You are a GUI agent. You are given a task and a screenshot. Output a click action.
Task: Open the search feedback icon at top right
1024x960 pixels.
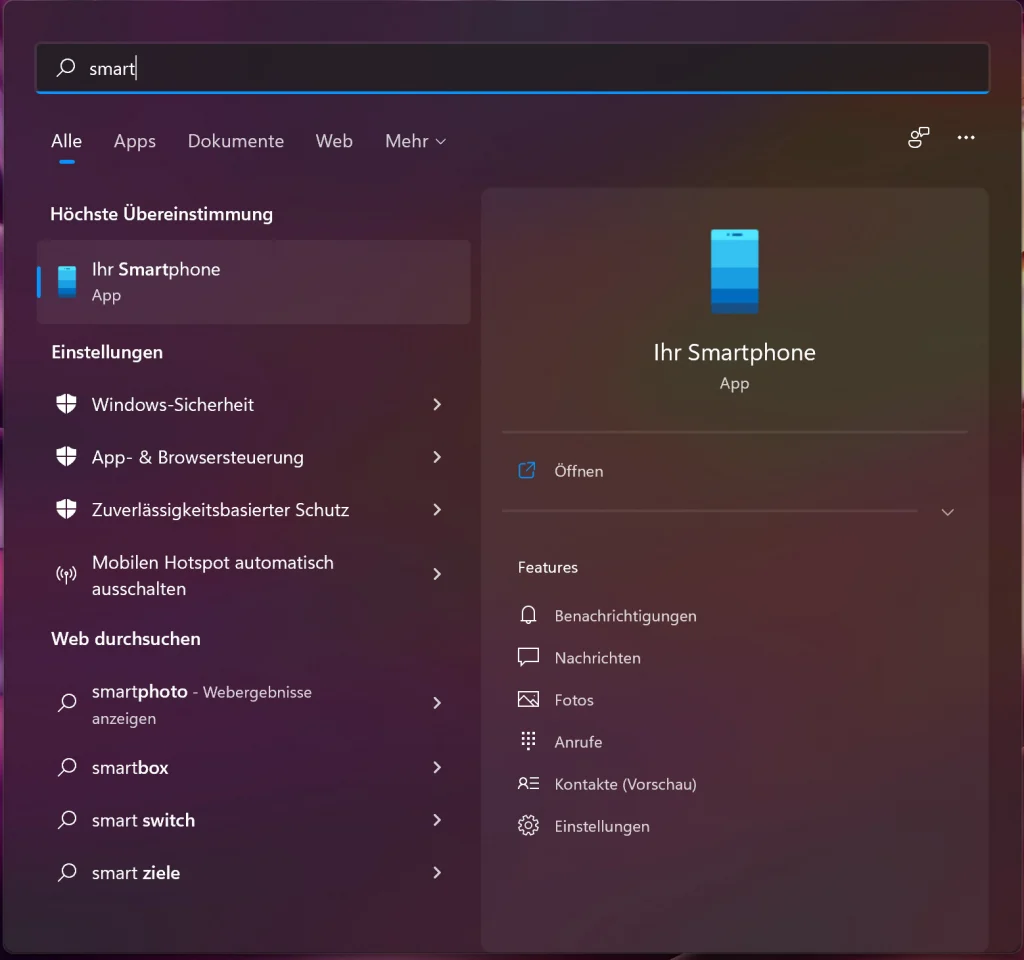click(x=918, y=138)
